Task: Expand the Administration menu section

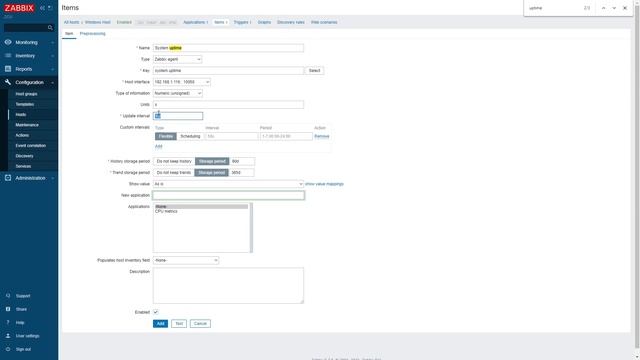Action: [x=53, y=178]
